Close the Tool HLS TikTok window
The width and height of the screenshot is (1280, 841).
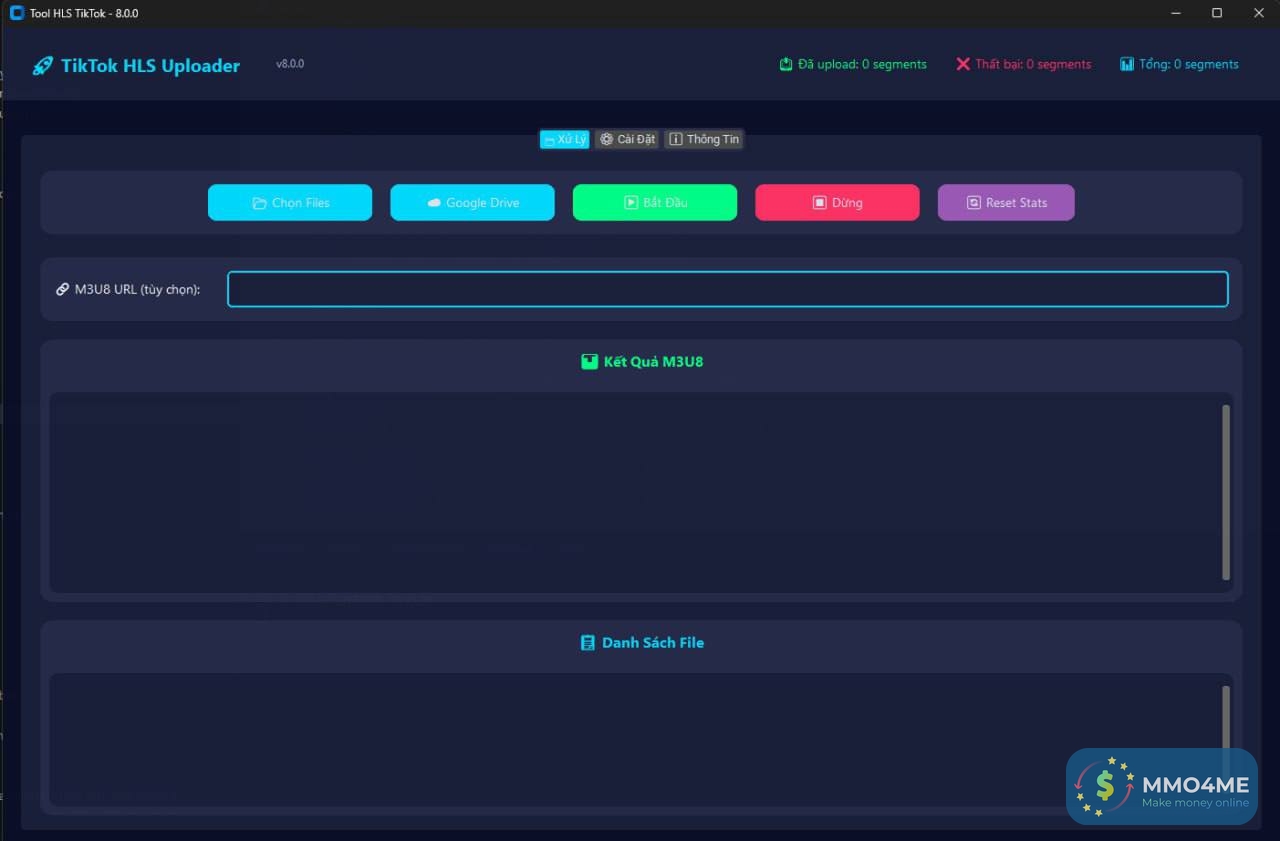1259,13
